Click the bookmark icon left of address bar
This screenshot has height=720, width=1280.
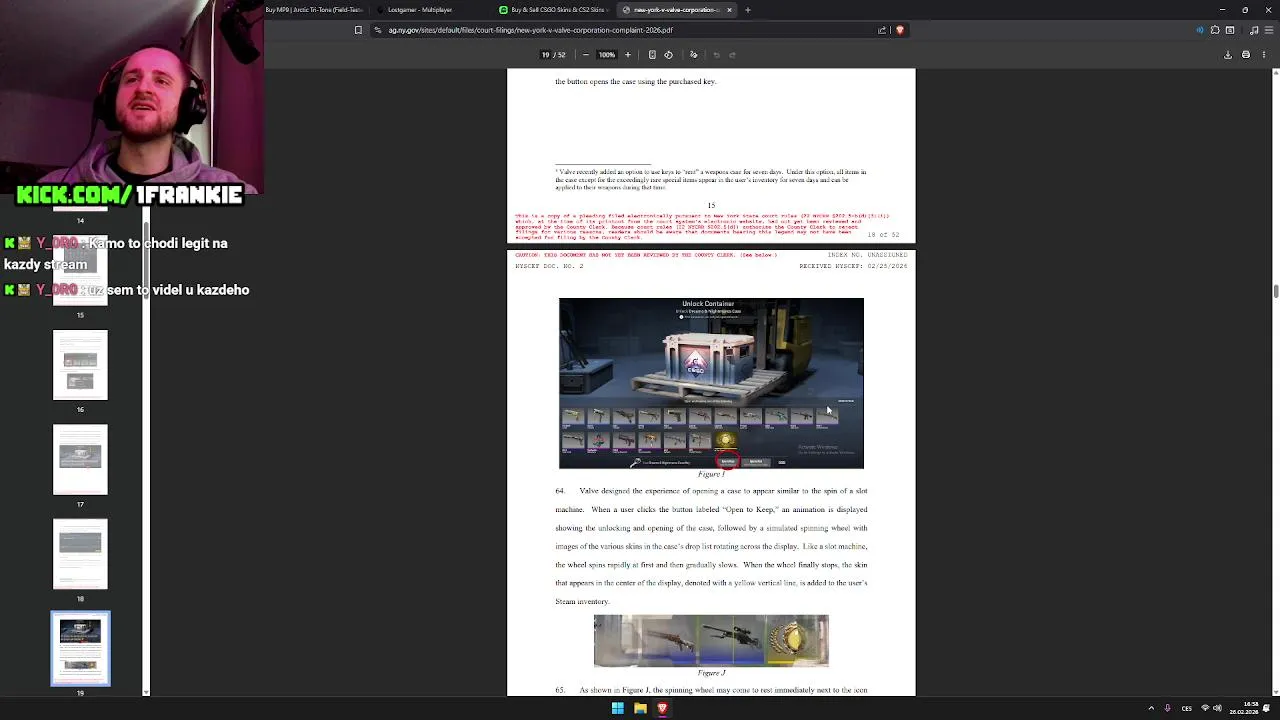[x=358, y=30]
